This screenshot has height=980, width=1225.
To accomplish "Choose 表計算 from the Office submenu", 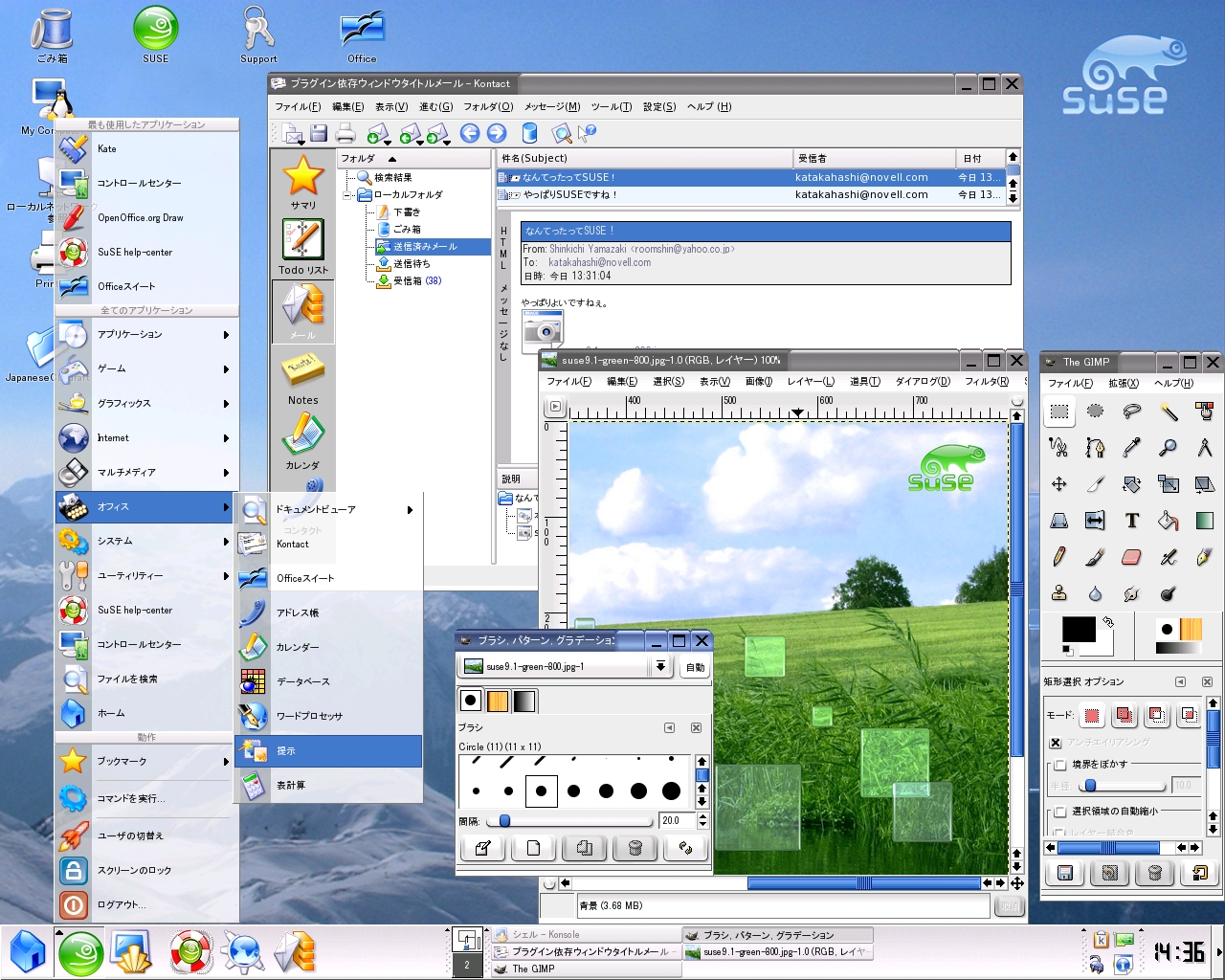I will (x=328, y=786).
